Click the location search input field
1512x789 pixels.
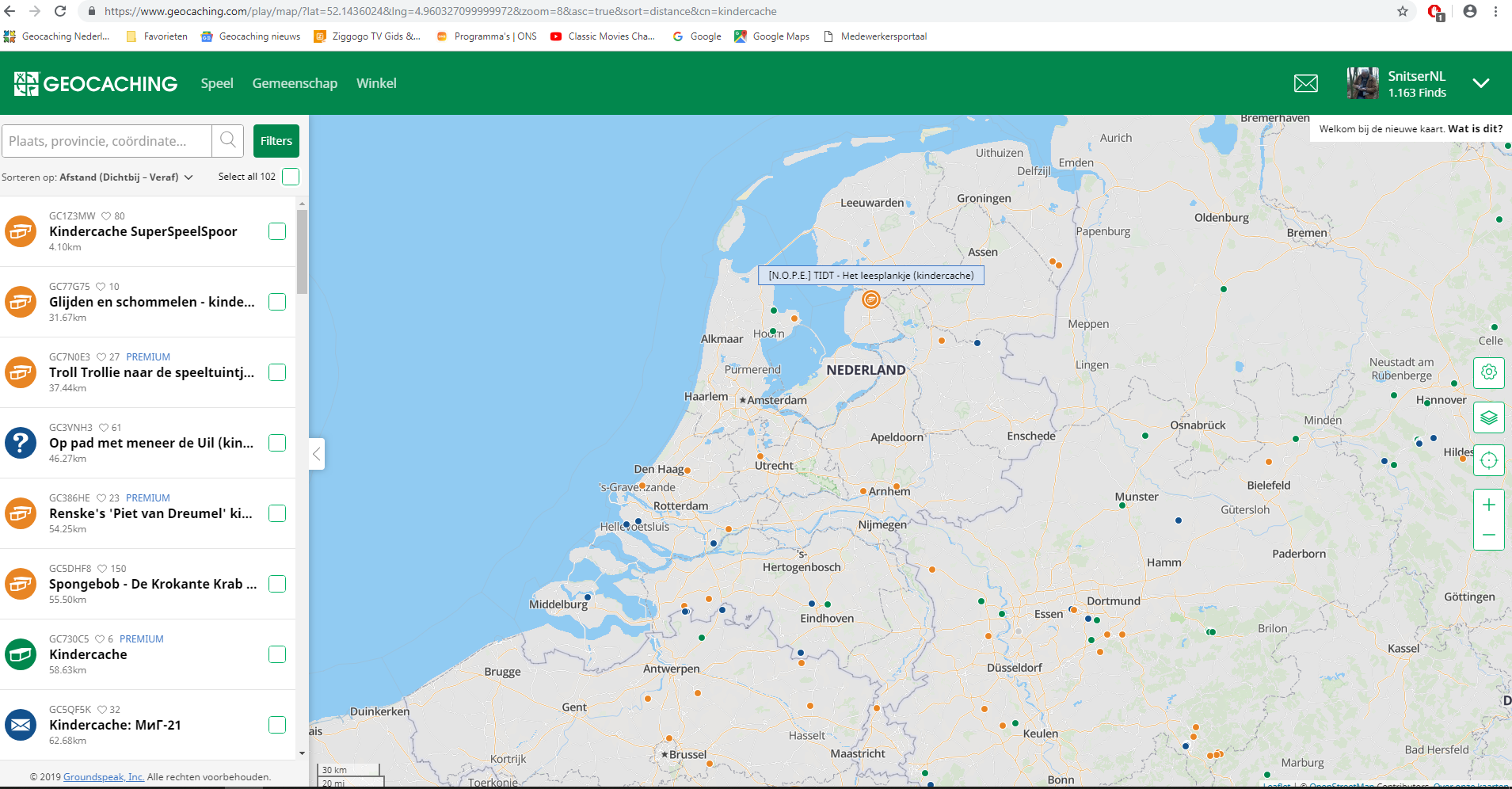pos(107,141)
